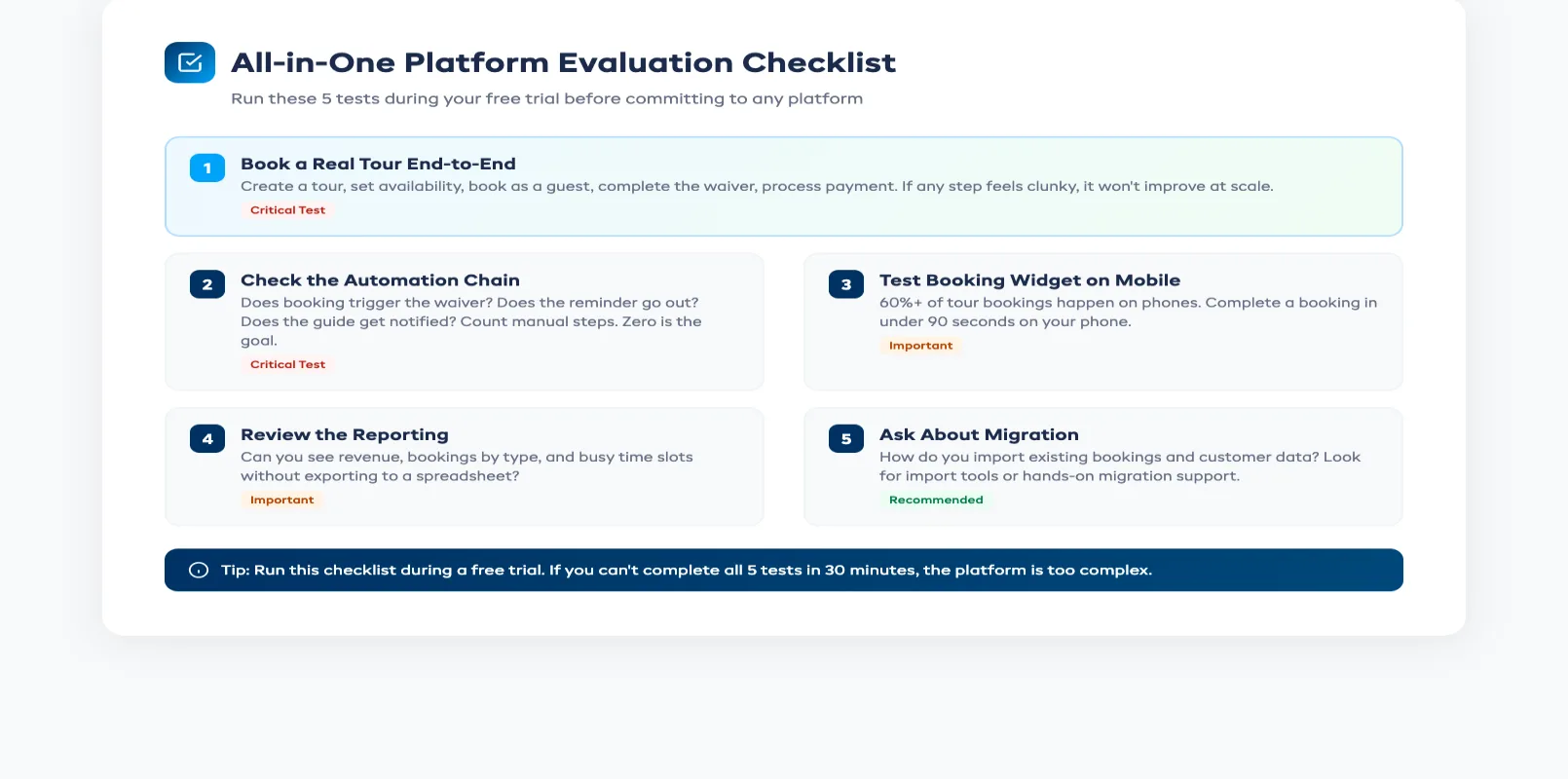Click number badge 1 for Book a Real Tour
Image resolution: width=1568 pixels, height=779 pixels.
[x=207, y=168]
